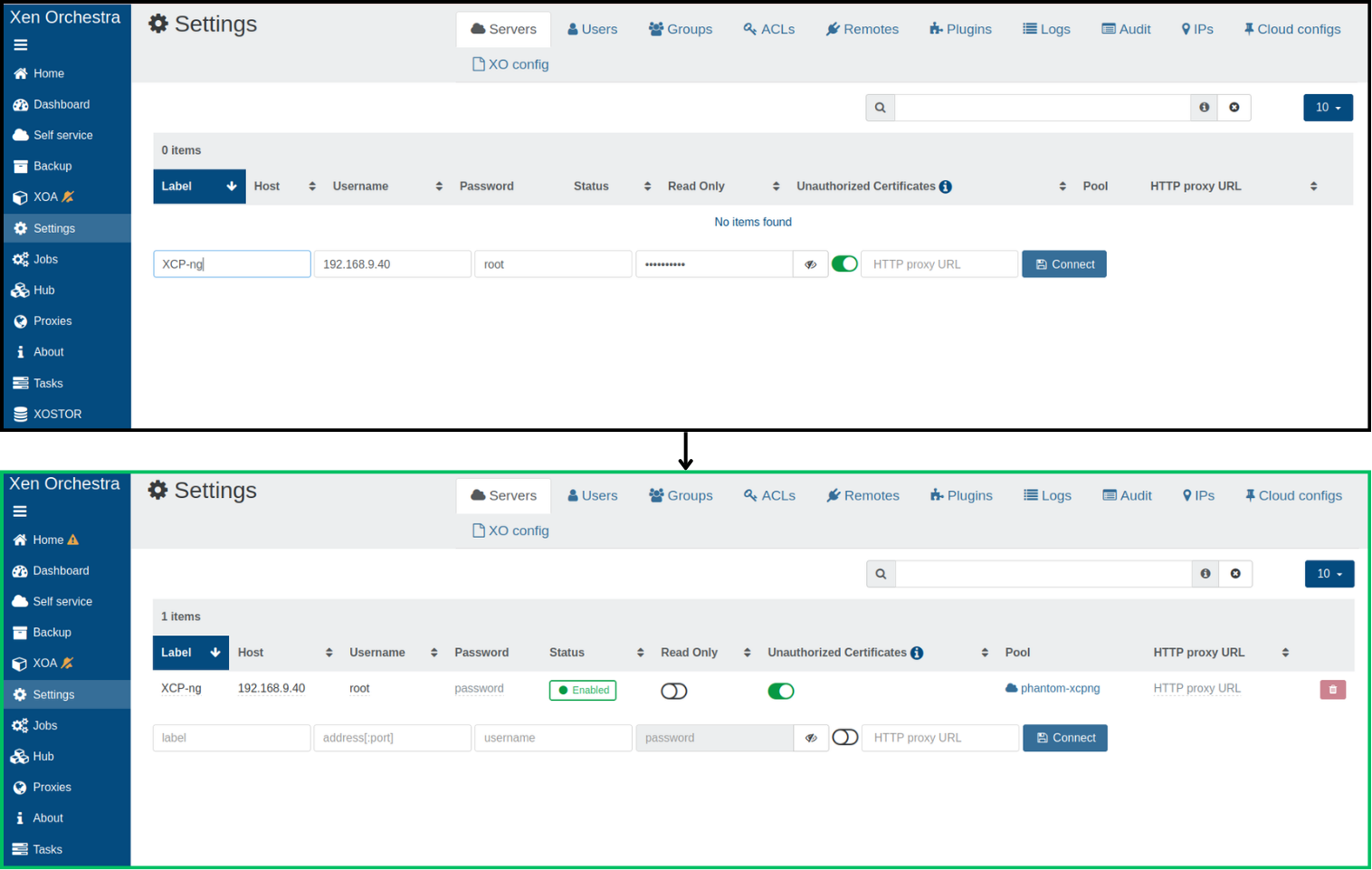The image size is (1372, 870).
Task: Open XOSTOR from the sidebar
Action: tap(57, 415)
